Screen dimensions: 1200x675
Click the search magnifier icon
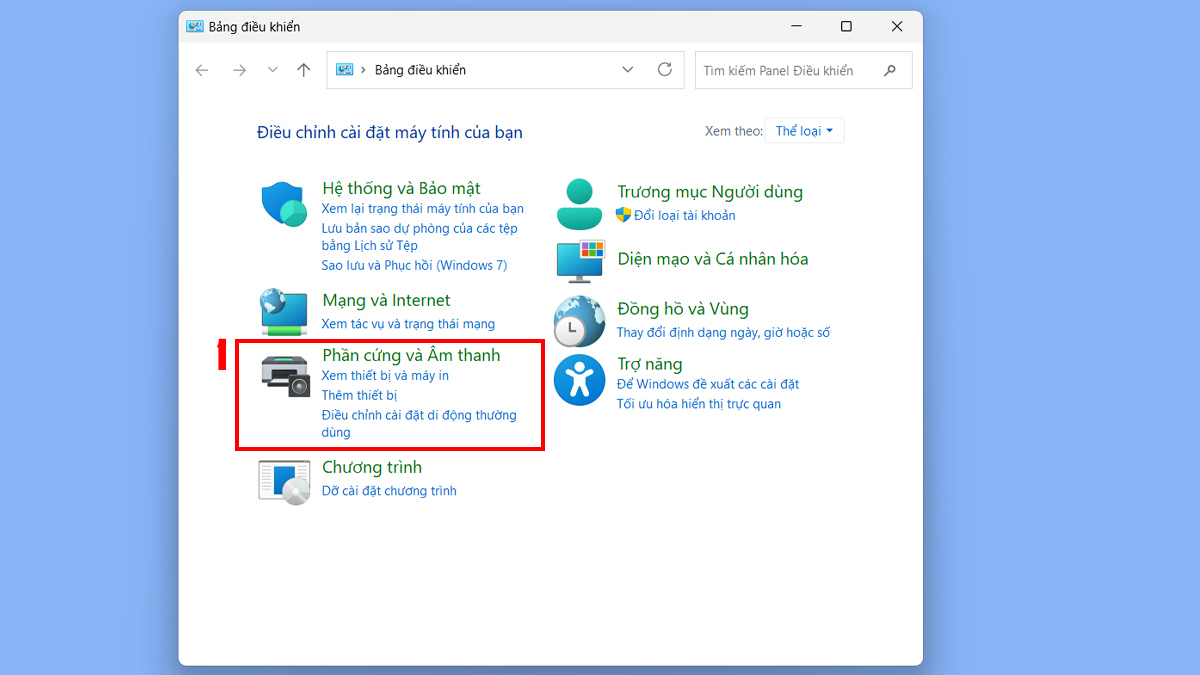pyautogui.click(x=890, y=71)
